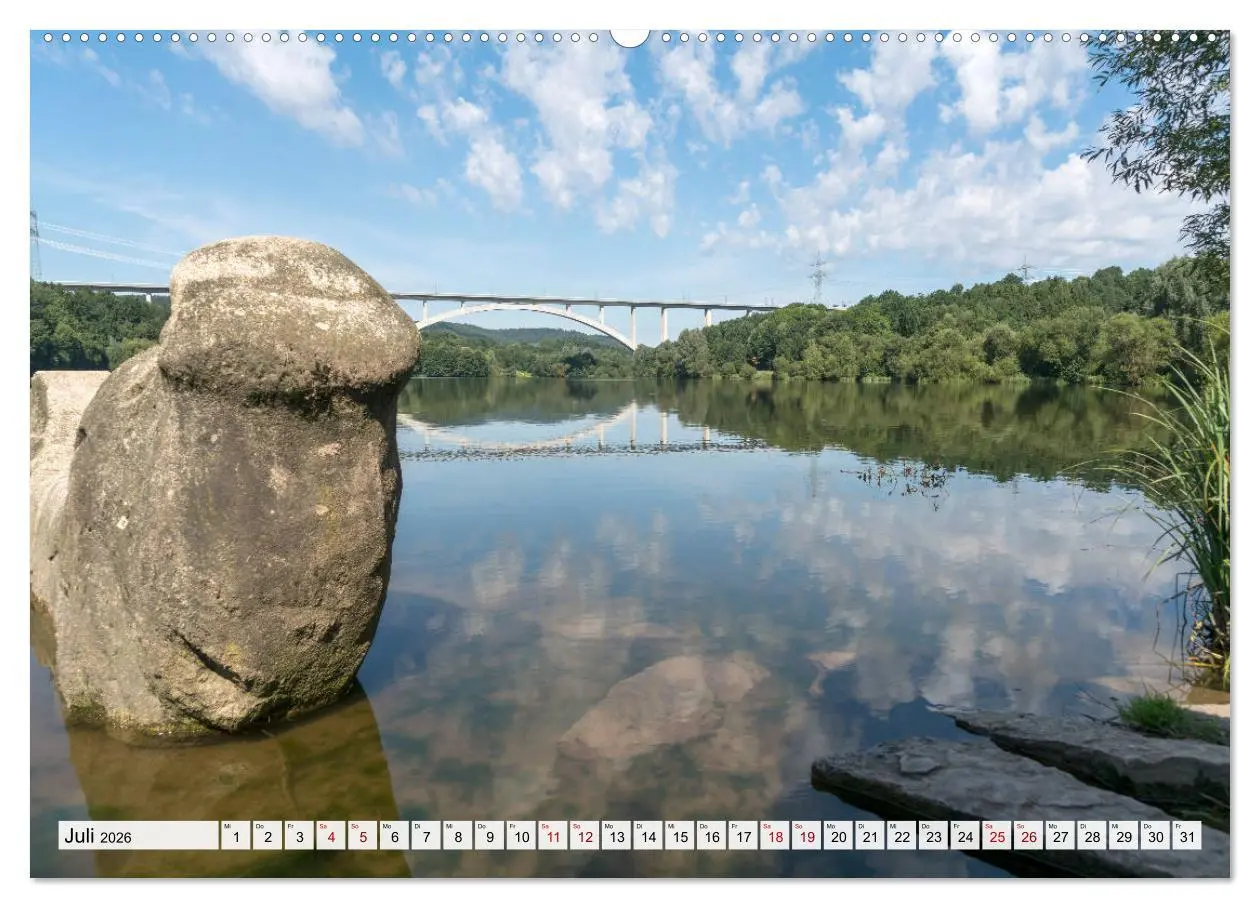The width and height of the screenshot is (1260, 908).
Task: Select day 1 in the calendar strip
Action: (235, 836)
